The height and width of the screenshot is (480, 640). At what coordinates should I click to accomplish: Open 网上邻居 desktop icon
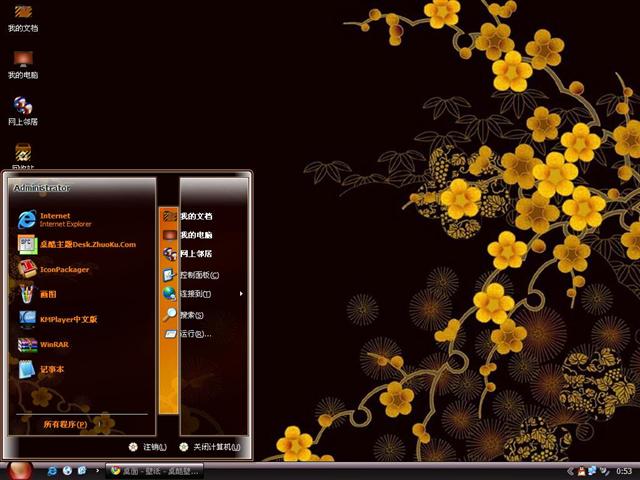pyautogui.click(x=22, y=110)
